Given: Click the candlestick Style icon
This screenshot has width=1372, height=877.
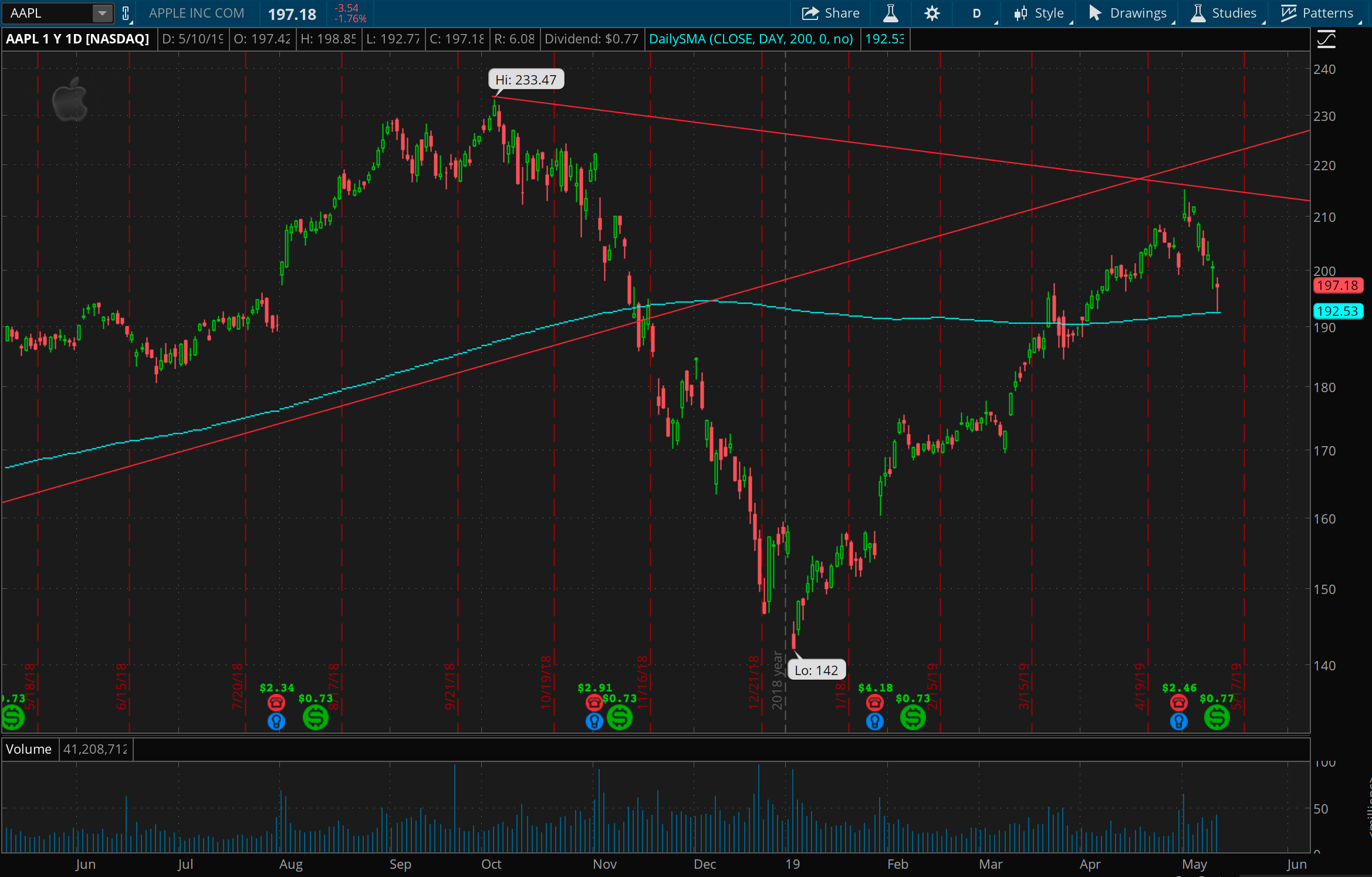Looking at the screenshot, I should [x=1020, y=13].
